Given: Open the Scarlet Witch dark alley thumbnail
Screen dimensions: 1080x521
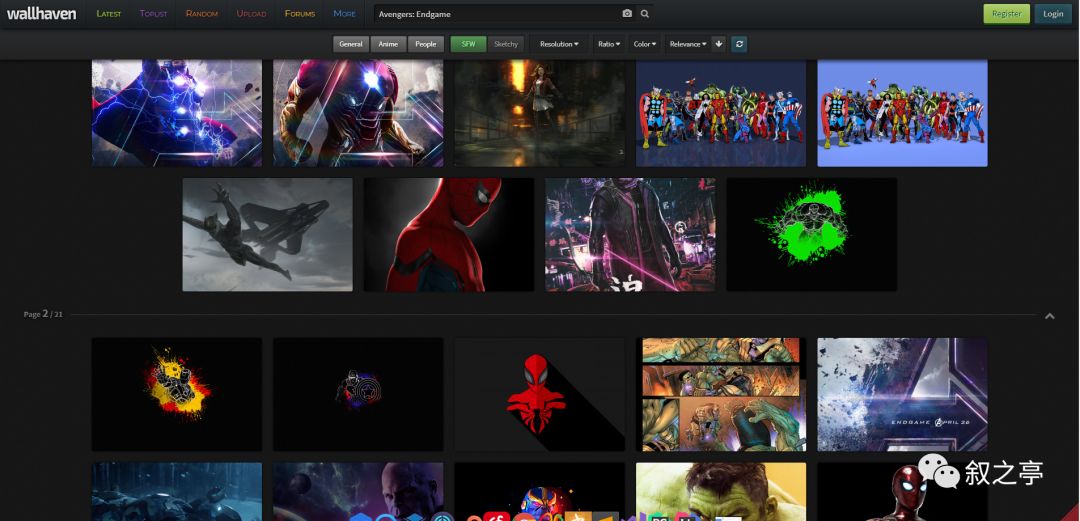Looking at the screenshot, I should click(x=540, y=113).
